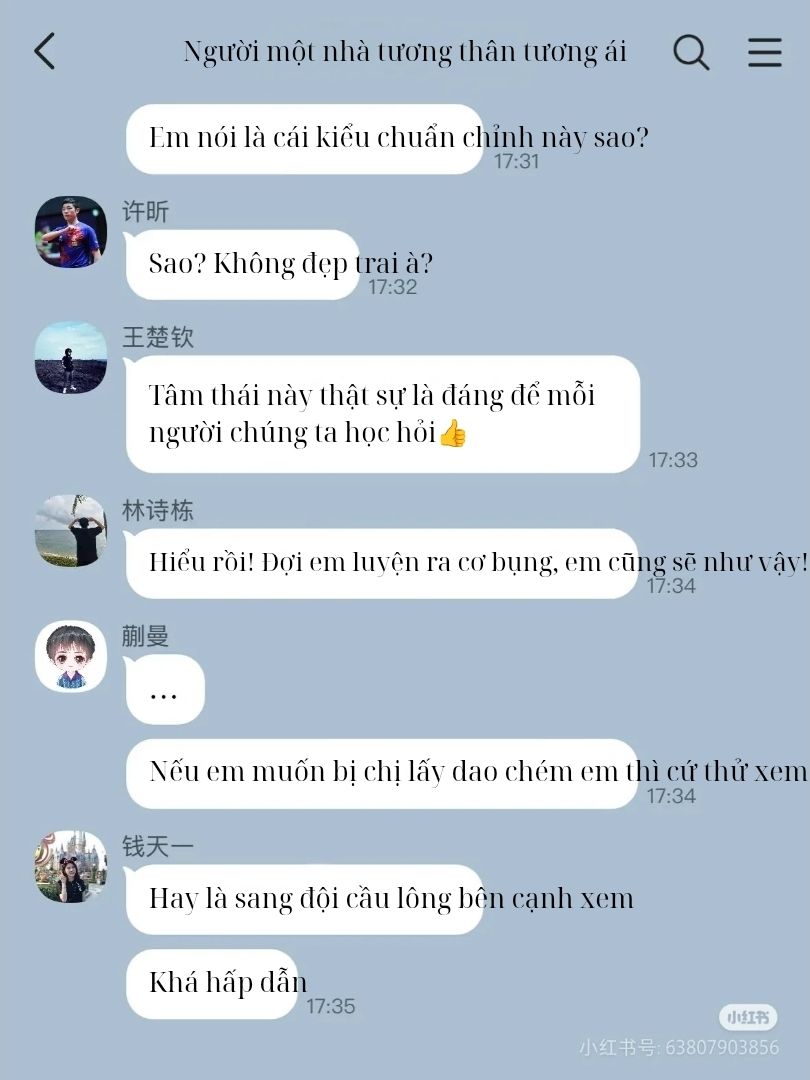Click the chat title Người một nhà tương thân tương ái
This screenshot has width=810, height=1080.
tap(405, 52)
